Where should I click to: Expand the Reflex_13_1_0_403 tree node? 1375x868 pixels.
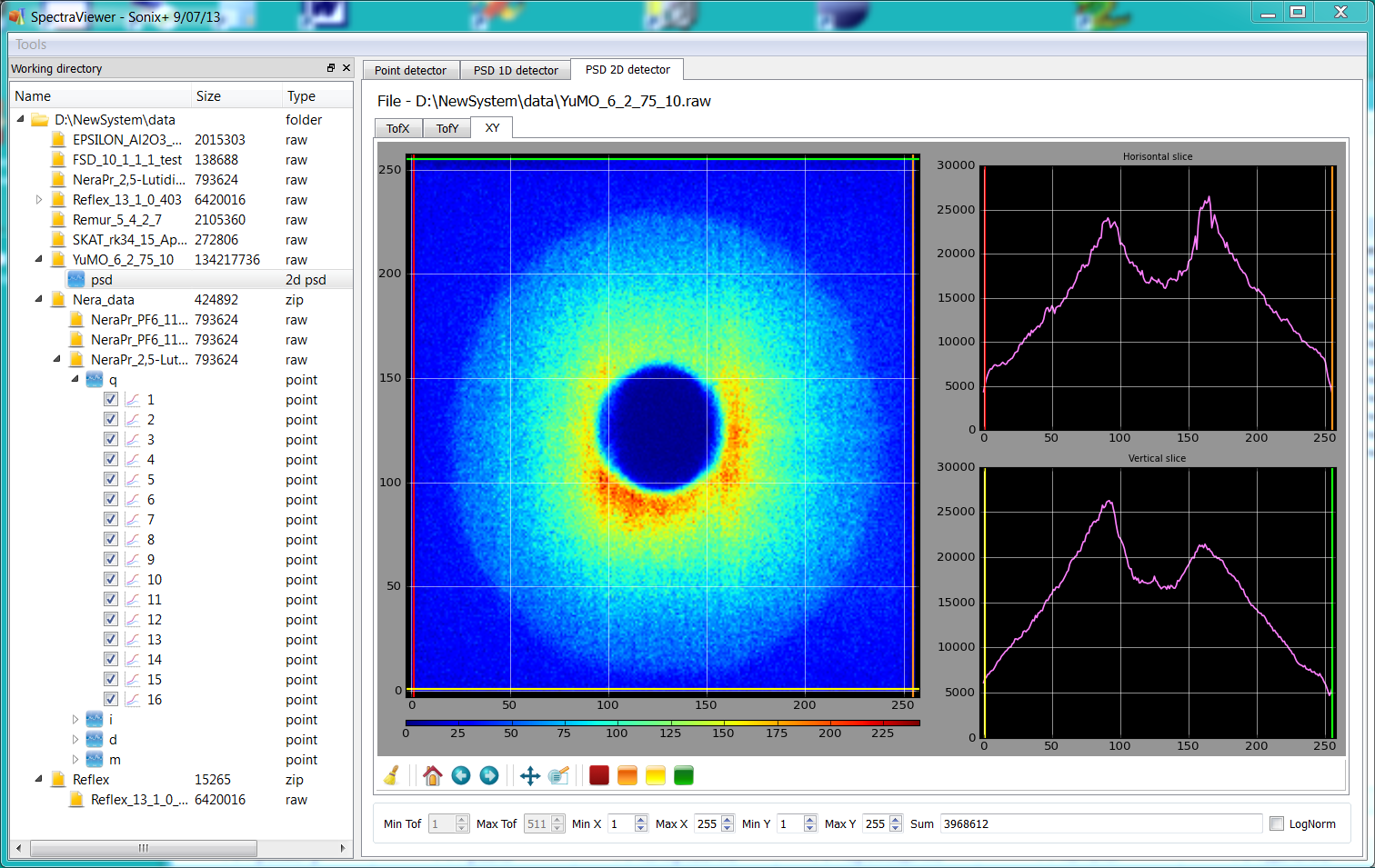click(39, 200)
